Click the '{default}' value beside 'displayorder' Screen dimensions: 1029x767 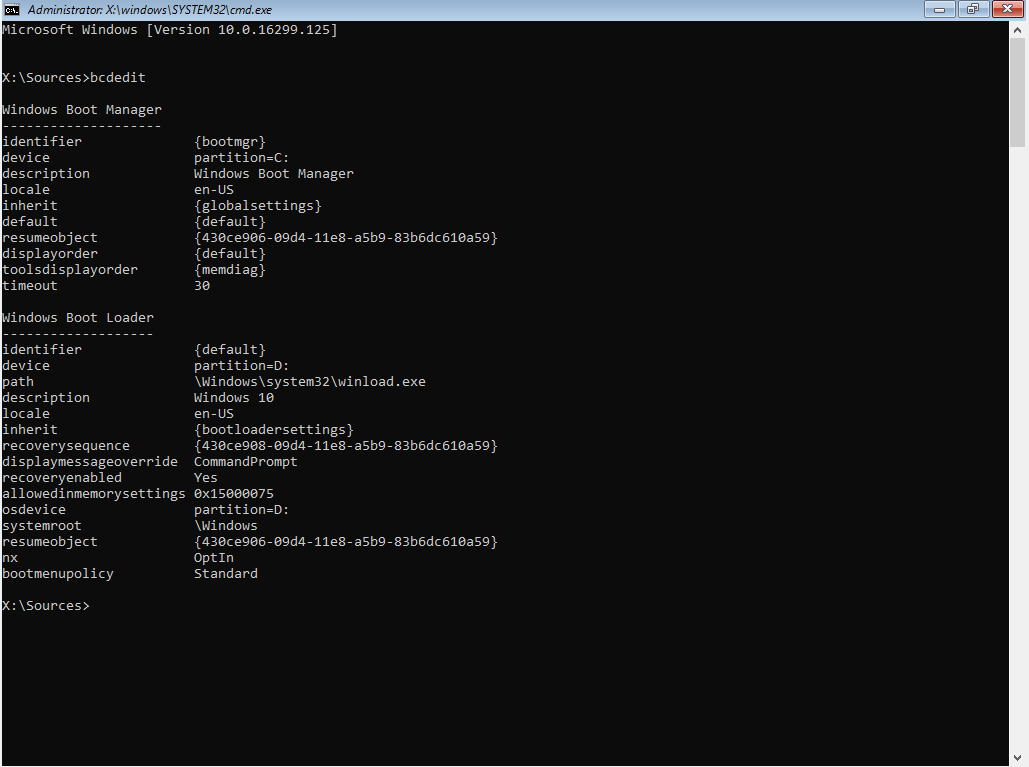coord(230,254)
